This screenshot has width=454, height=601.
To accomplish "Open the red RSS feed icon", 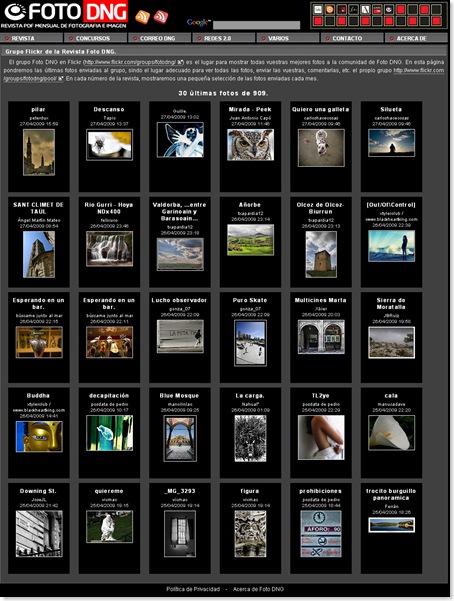I will tap(161, 16).
